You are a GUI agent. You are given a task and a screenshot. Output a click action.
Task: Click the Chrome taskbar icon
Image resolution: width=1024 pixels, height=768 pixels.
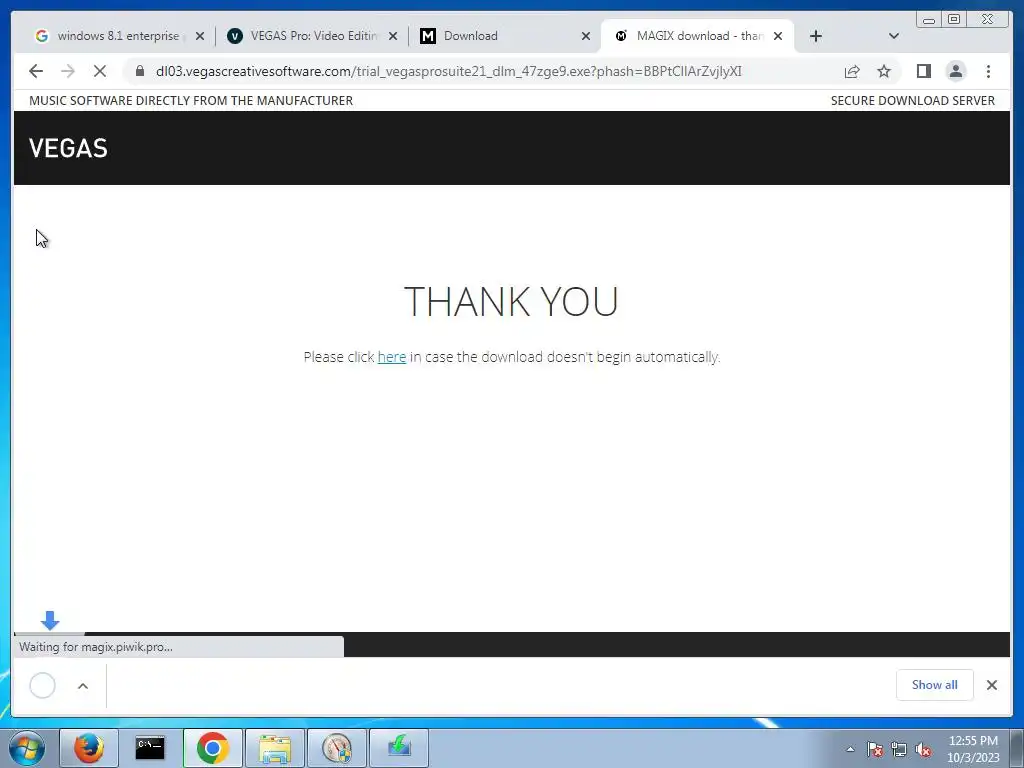coord(212,748)
